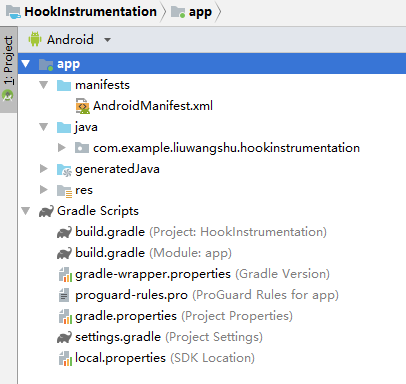Click the Gradle Scripts elephant icon
Viewport: 406px width, 384px height.
(46, 211)
